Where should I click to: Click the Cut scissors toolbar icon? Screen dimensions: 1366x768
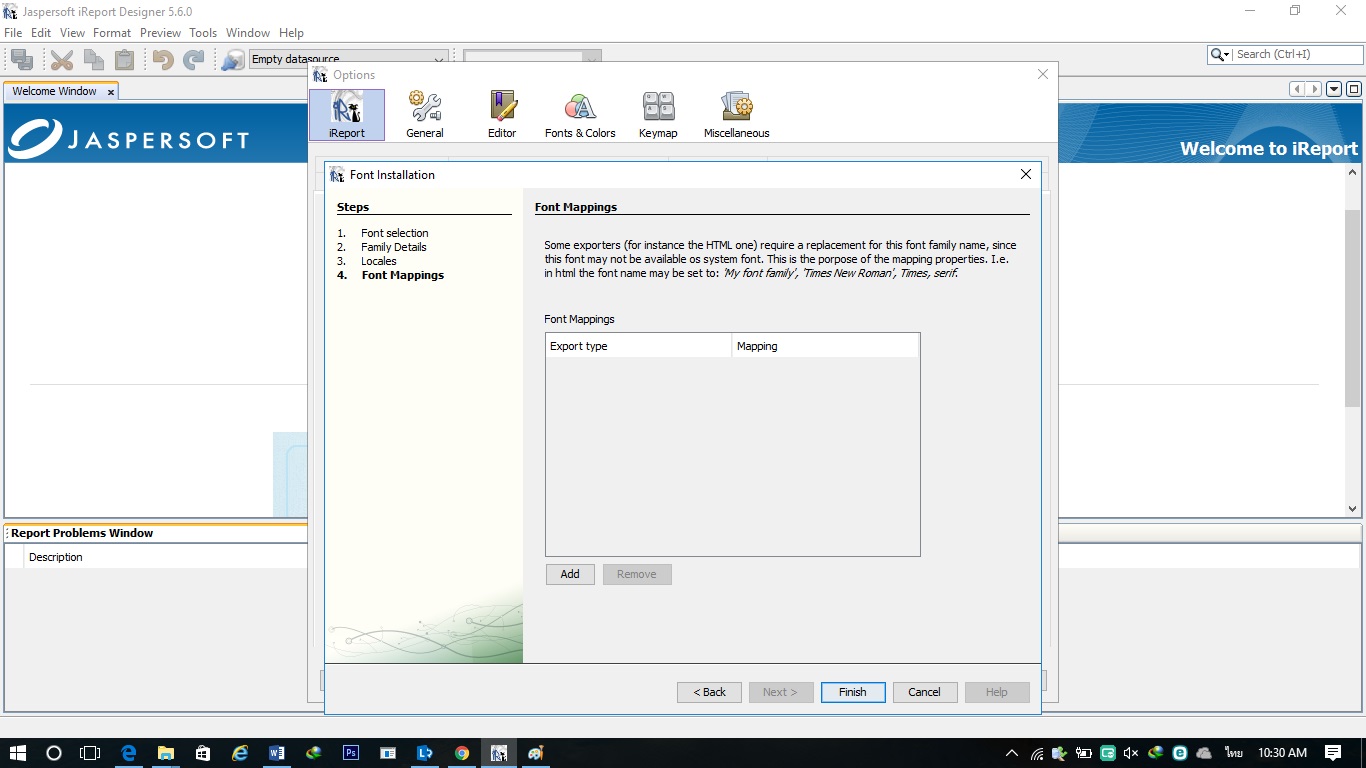pyautogui.click(x=62, y=60)
